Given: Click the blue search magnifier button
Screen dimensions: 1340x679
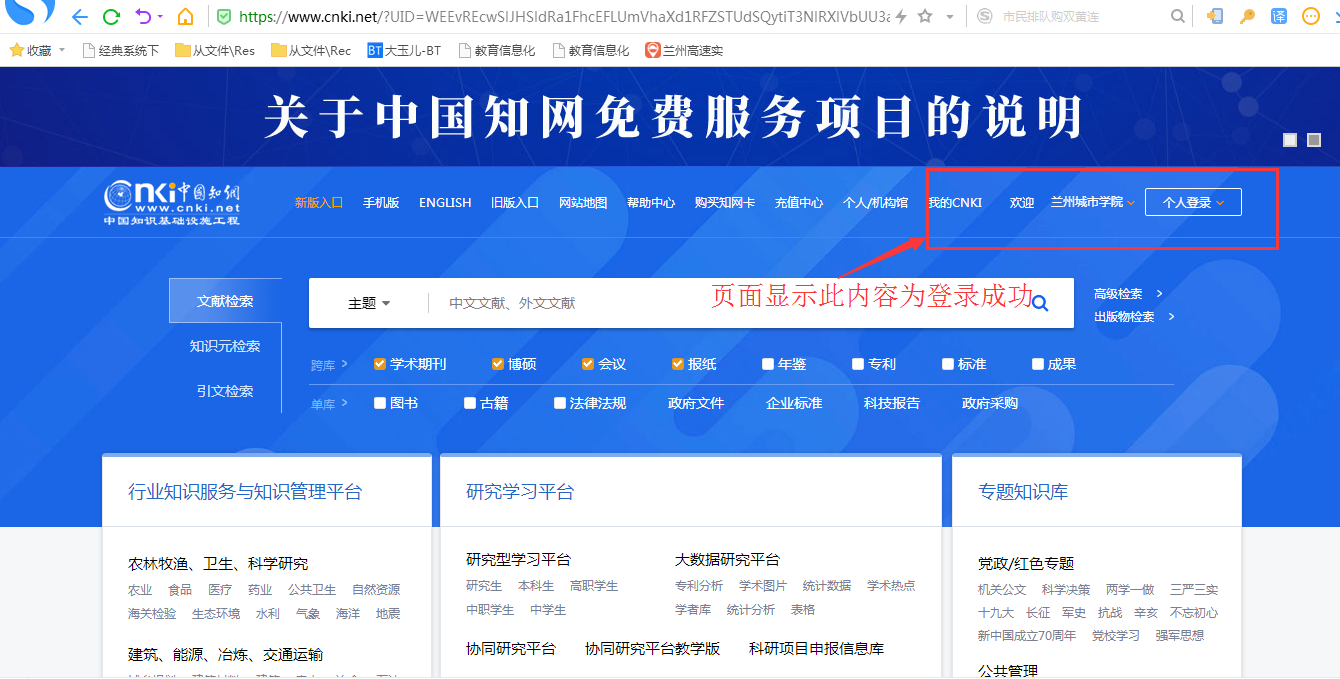Looking at the screenshot, I should (1040, 303).
